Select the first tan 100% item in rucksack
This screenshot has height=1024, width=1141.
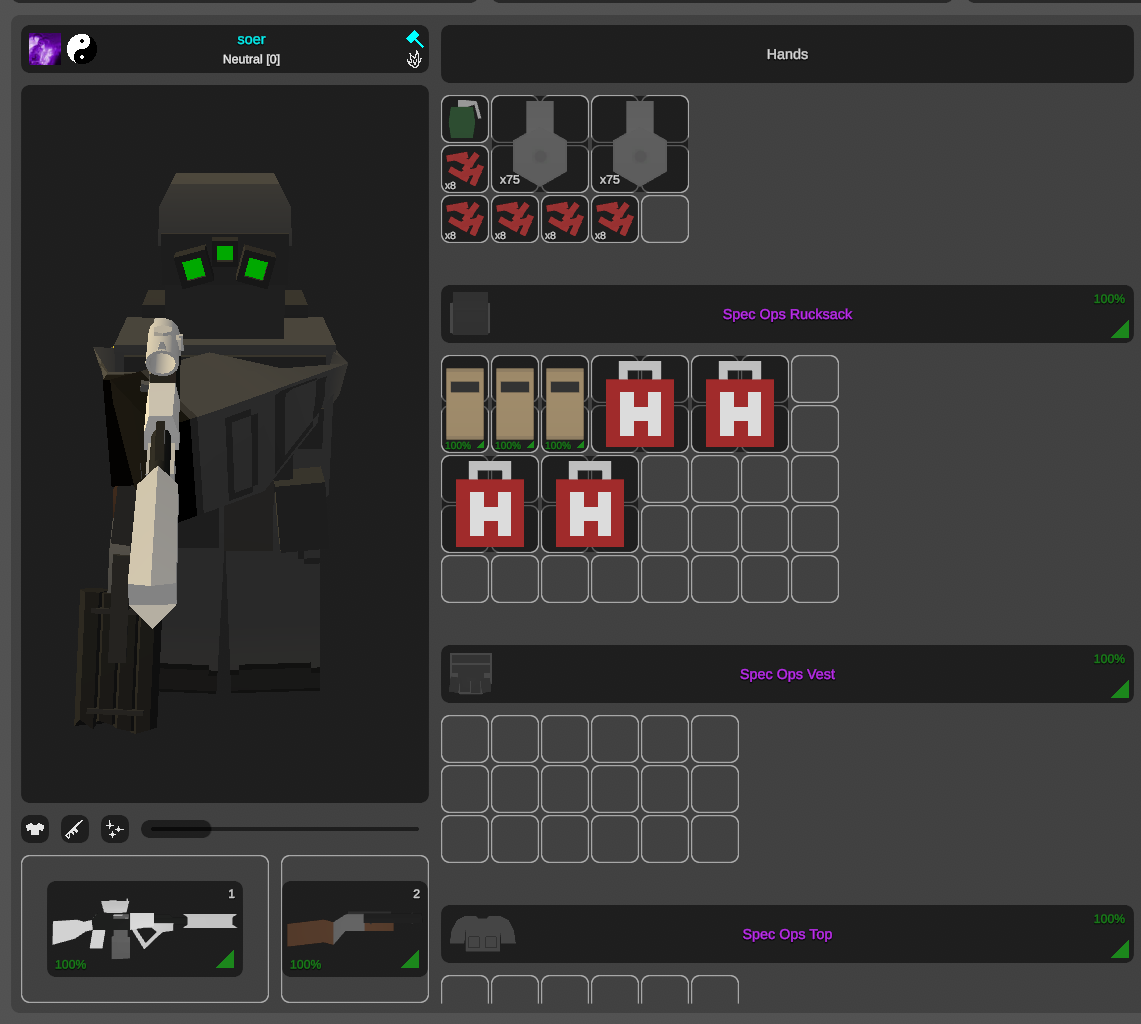465,404
